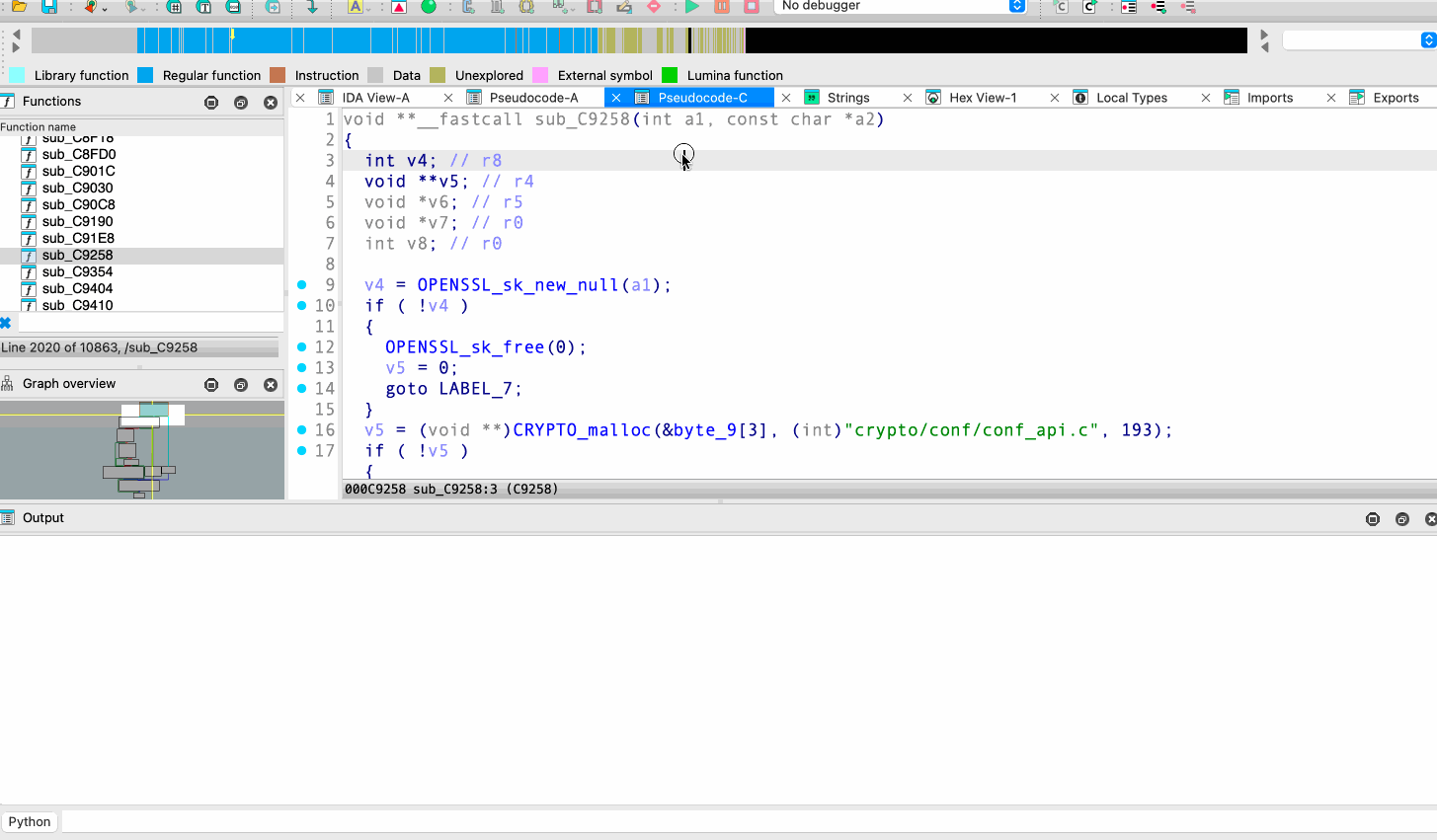Click the Strings tab green icon

[x=812, y=98]
